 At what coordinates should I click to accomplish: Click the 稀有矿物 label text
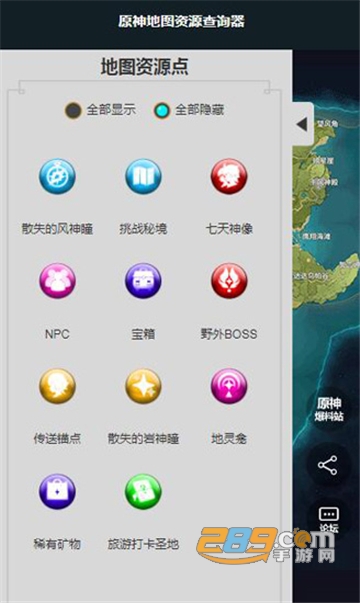pyautogui.click(x=57, y=544)
